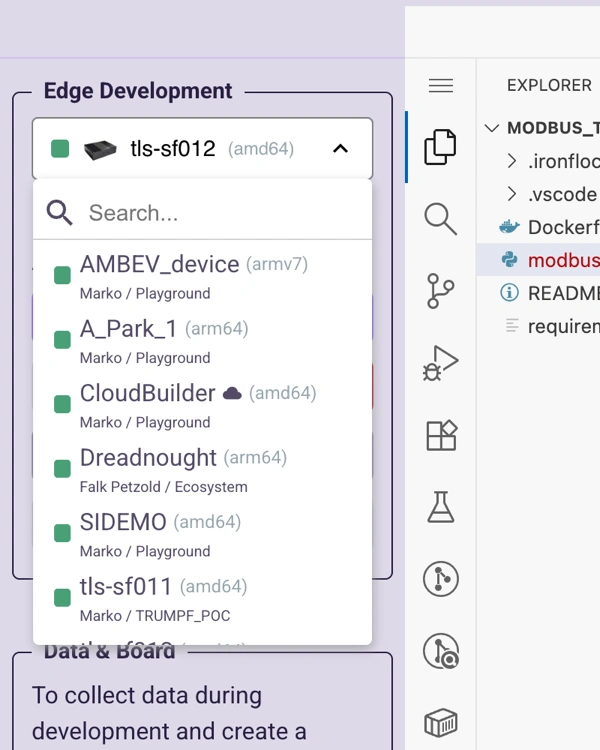Screen dimensions: 600x750
Task: Open the Source Control view
Action: 440,291
